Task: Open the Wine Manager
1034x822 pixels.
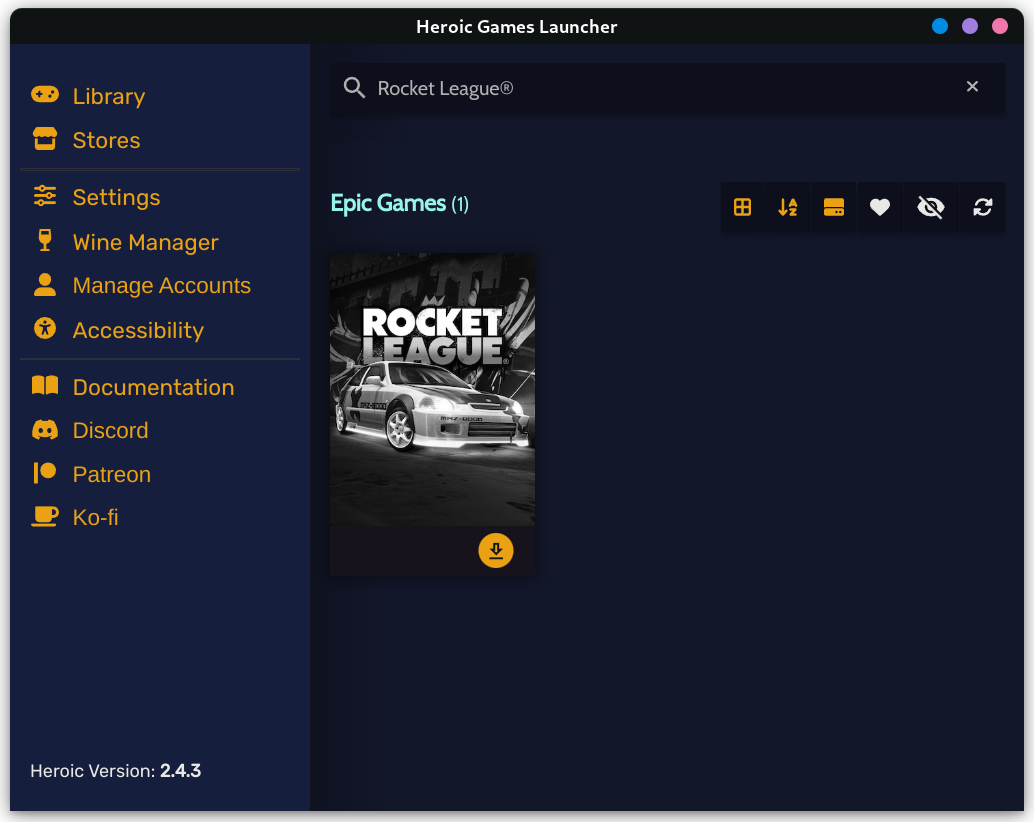Action: click(x=145, y=242)
